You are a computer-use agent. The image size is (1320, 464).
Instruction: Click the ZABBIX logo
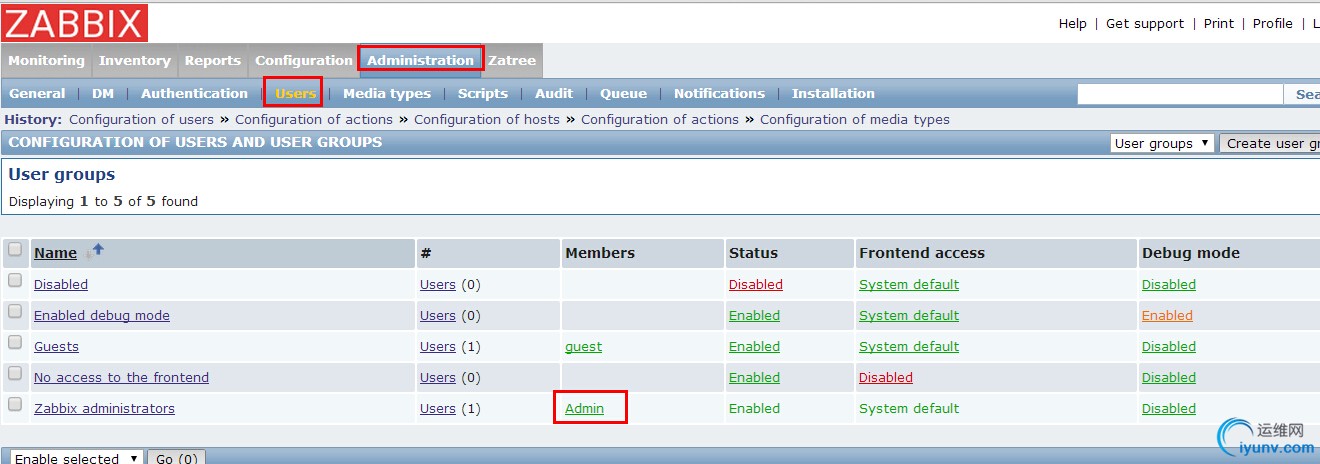(x=75, y=23)
